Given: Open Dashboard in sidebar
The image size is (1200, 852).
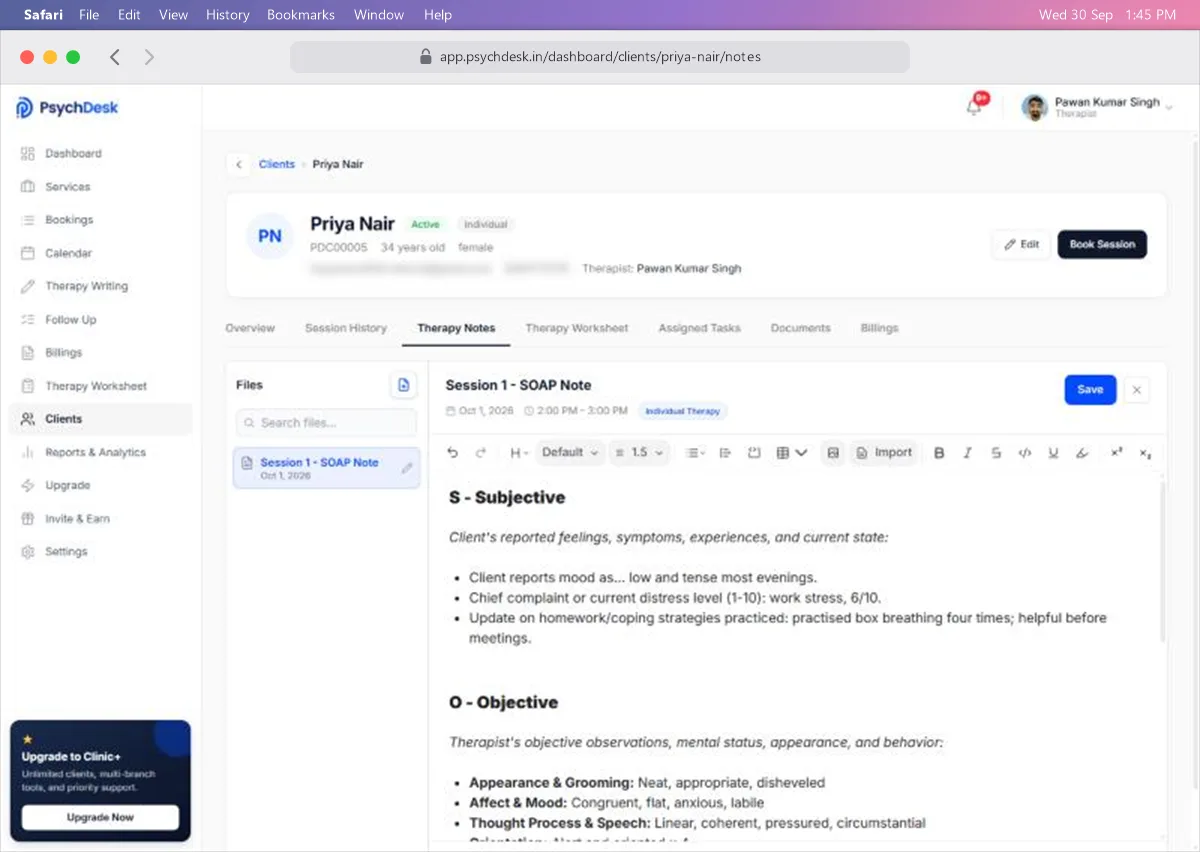Looking at the screenshot, I should [x=100, y=154].
